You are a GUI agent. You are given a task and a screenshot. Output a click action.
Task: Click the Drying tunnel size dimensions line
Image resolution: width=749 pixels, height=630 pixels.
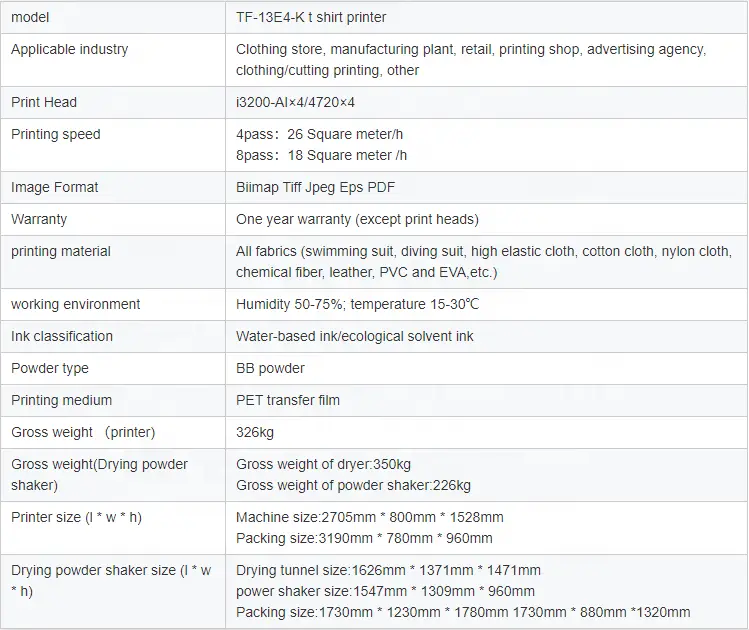(x=388, y=570)
